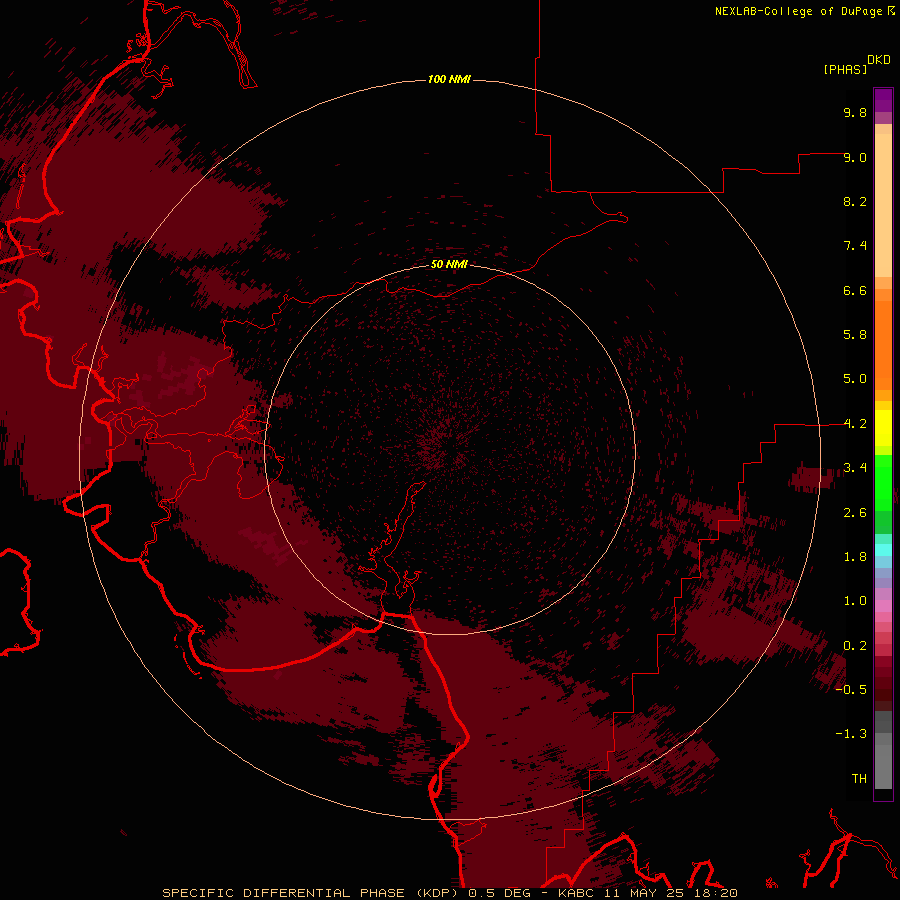
Task: Click the 100 NMI range ring label
Action: 449,79
